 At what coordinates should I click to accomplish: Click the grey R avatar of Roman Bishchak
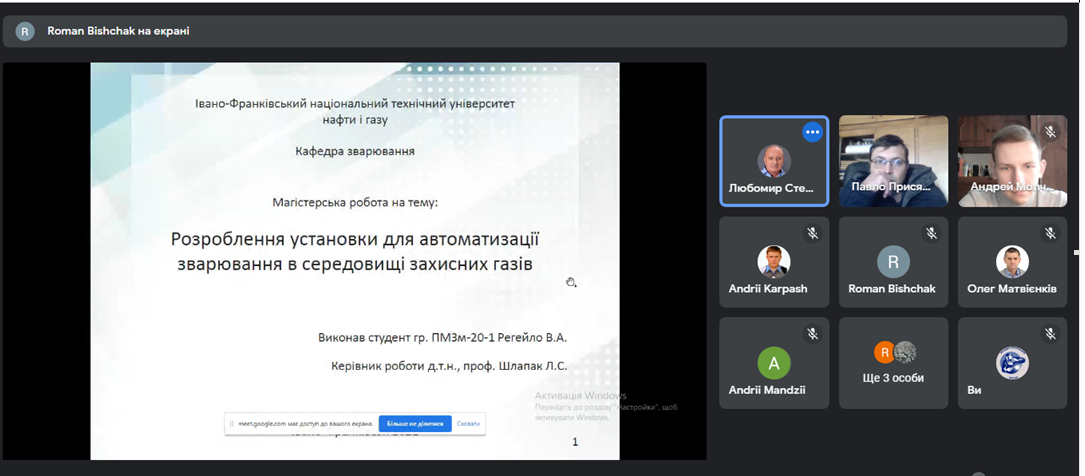point(893,262)
